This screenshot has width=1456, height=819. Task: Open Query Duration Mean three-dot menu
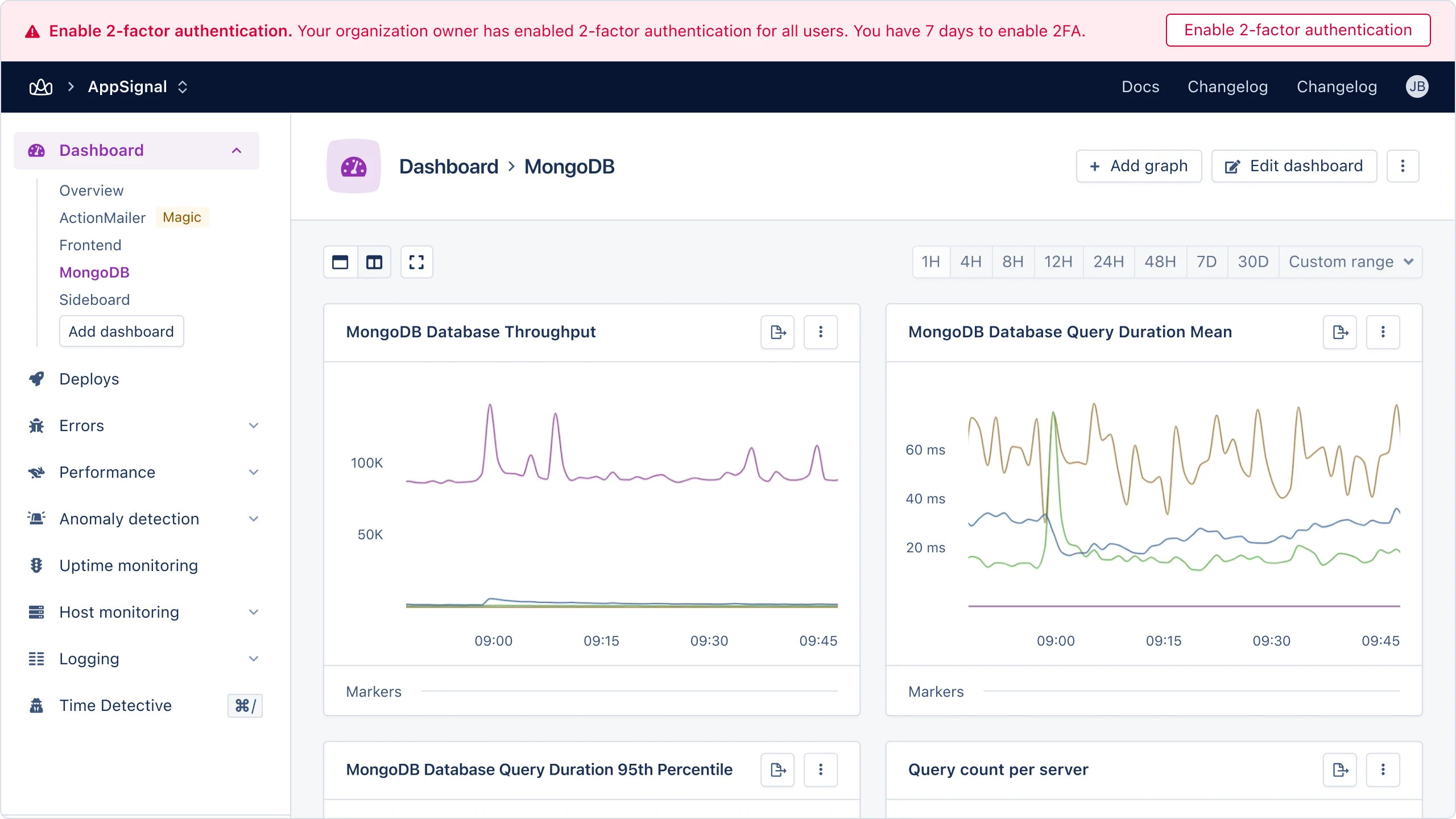[1383, 332]
